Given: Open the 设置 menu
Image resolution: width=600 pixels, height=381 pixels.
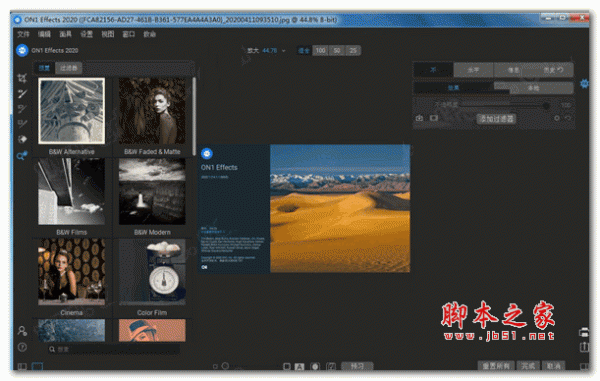Looking at the screenshot, I should [86, 34].
